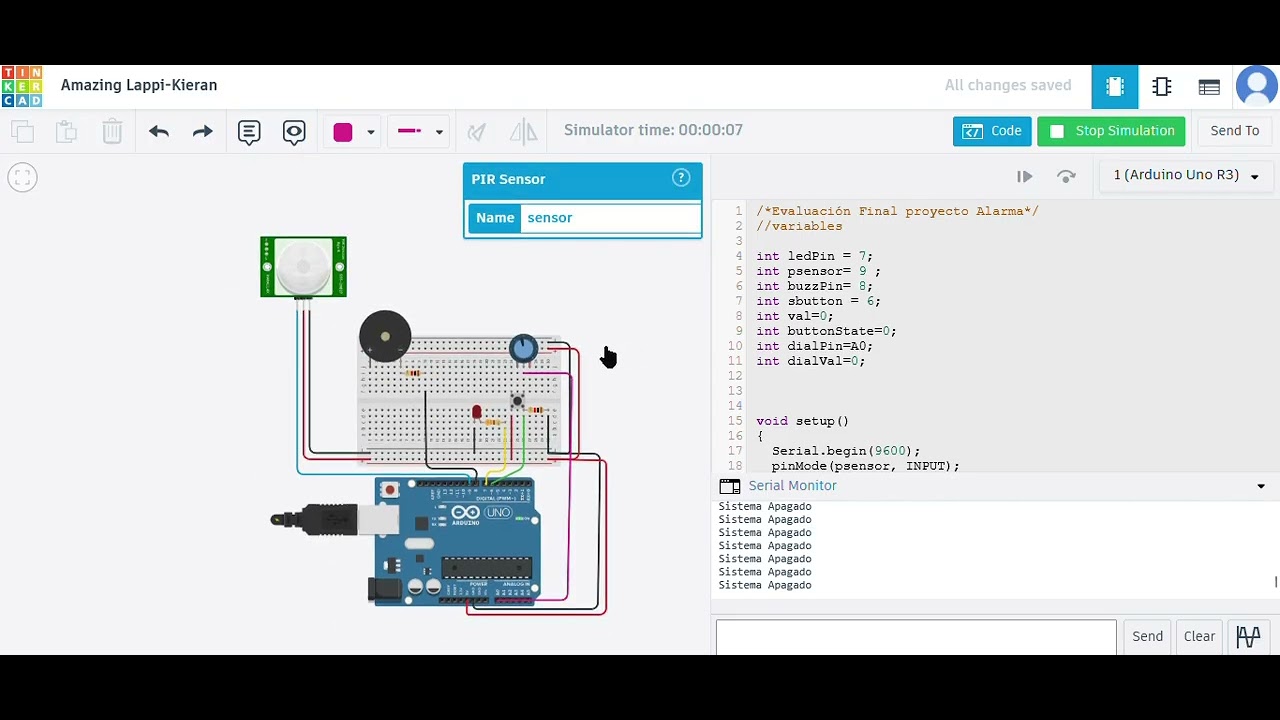
Task: Switch to Schematic view icon
Action: [x=1162, y=87]
